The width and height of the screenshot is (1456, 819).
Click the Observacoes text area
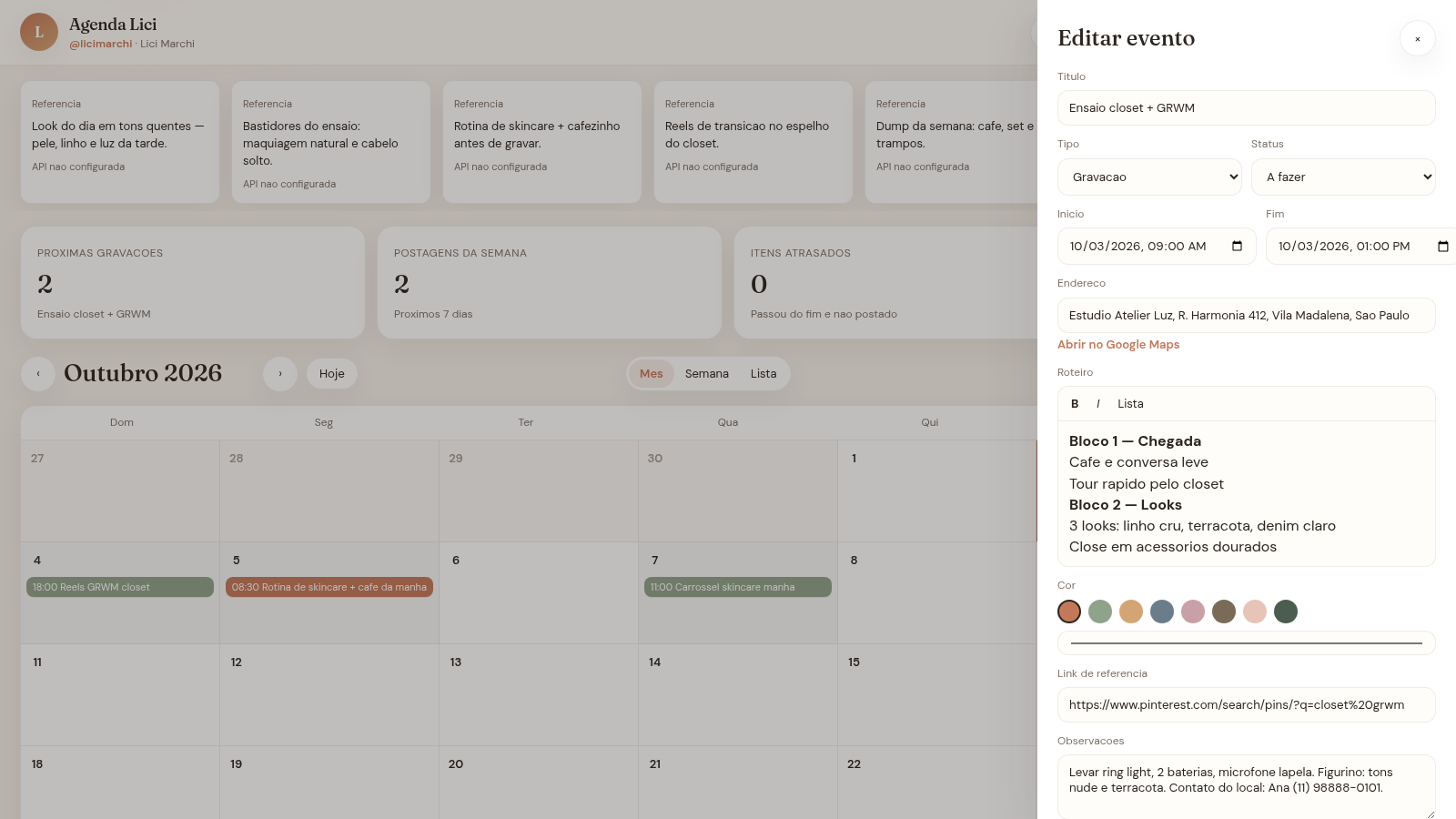(x=1247, y=787)
